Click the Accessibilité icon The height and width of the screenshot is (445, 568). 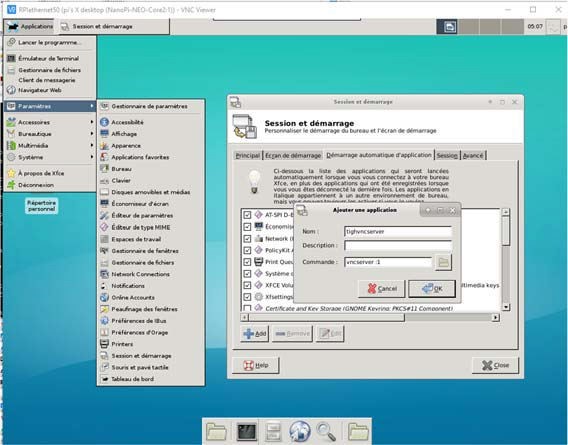point(104,122)
